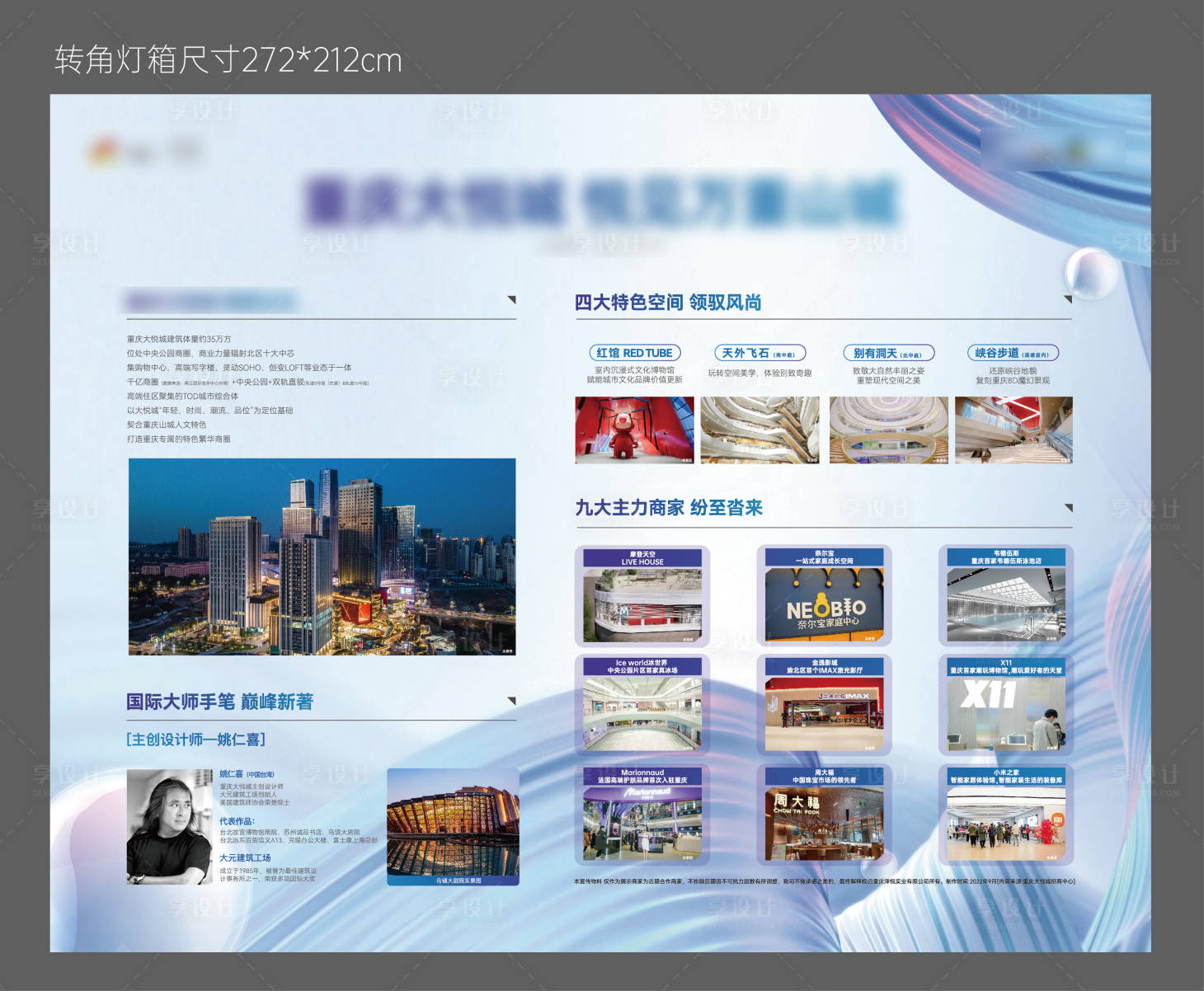Click the description 致敬大自然丰丽之姿

(x=888, y=371)
